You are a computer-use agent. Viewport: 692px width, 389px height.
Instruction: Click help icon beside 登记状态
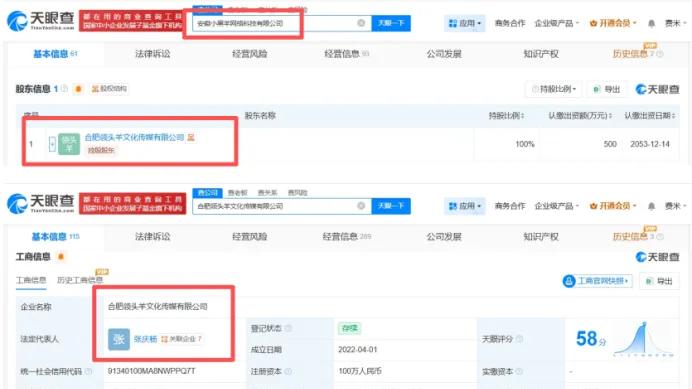[x=288, y=328]
